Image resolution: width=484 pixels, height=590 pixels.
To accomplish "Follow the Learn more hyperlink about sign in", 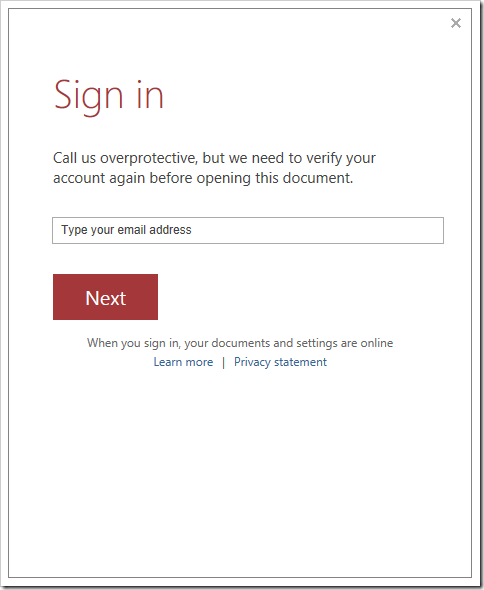I will pyautogui.click(x=183, y=362).
